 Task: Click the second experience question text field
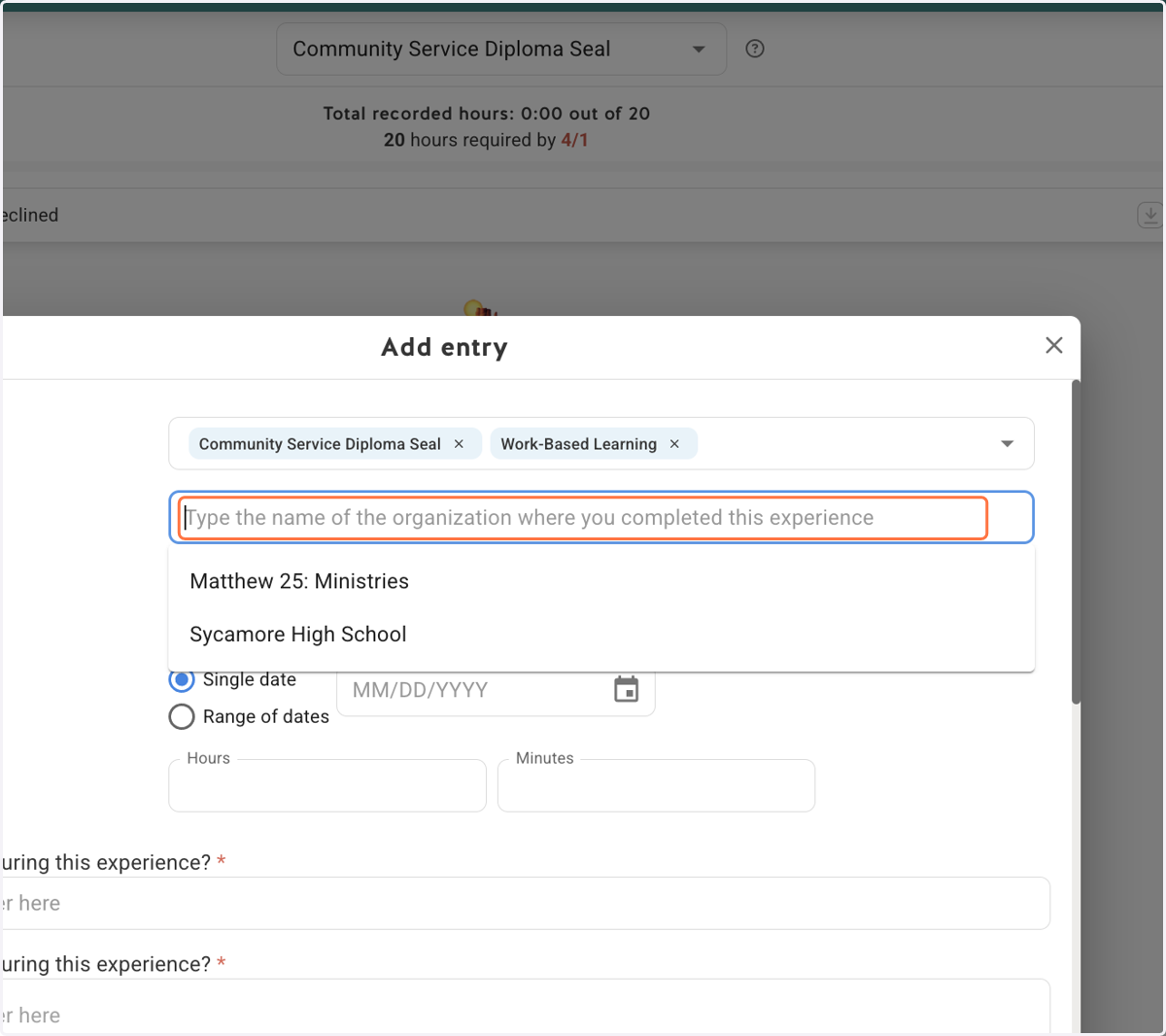pyautogui.click(x=525, y=1006)
